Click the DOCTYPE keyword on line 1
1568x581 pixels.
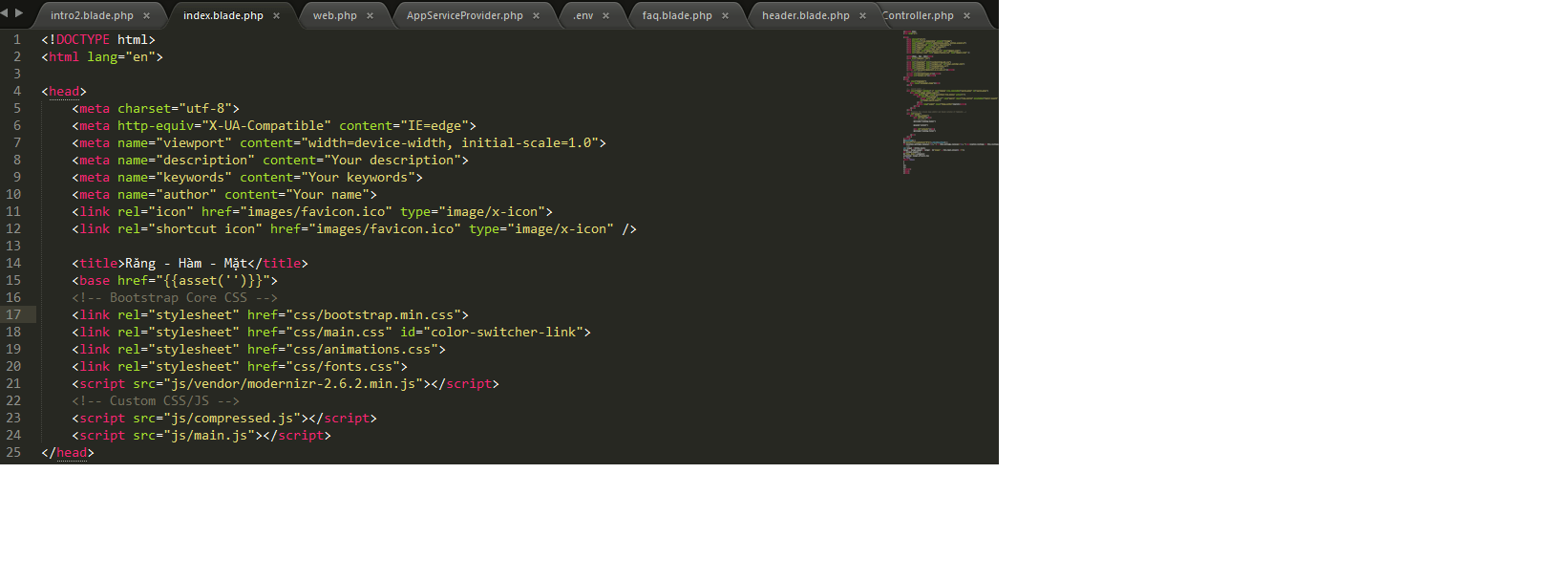83,39
